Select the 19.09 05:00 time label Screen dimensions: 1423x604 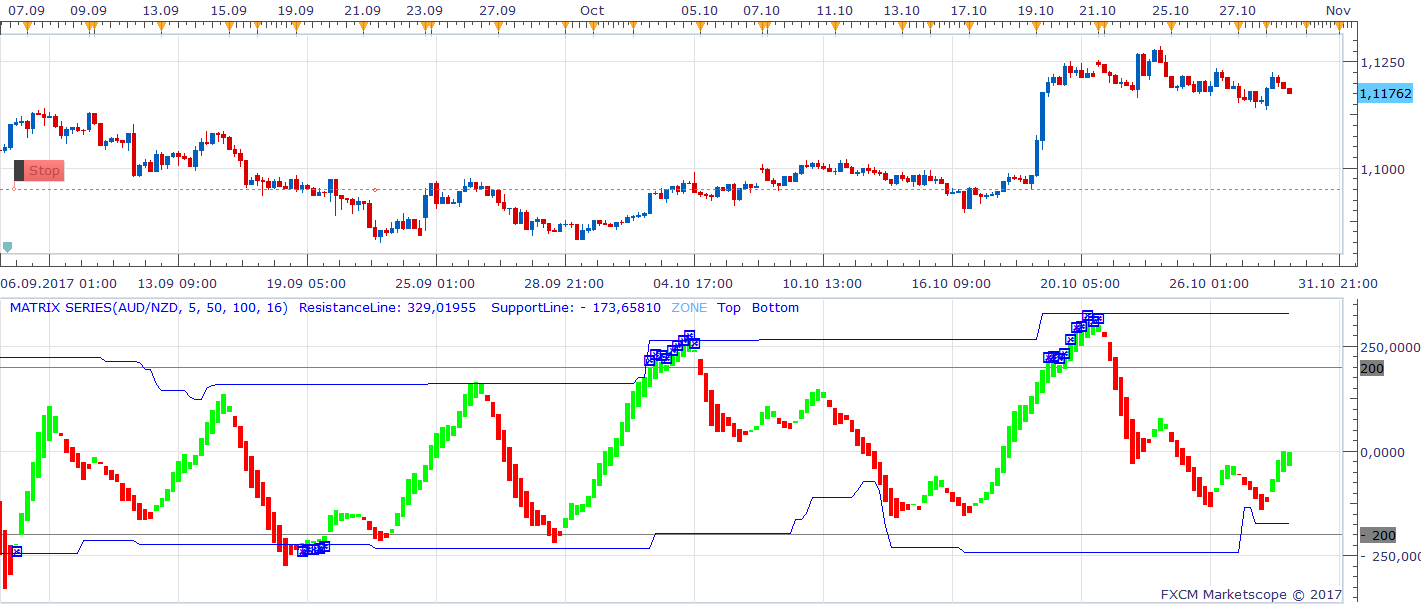(307, 283)
